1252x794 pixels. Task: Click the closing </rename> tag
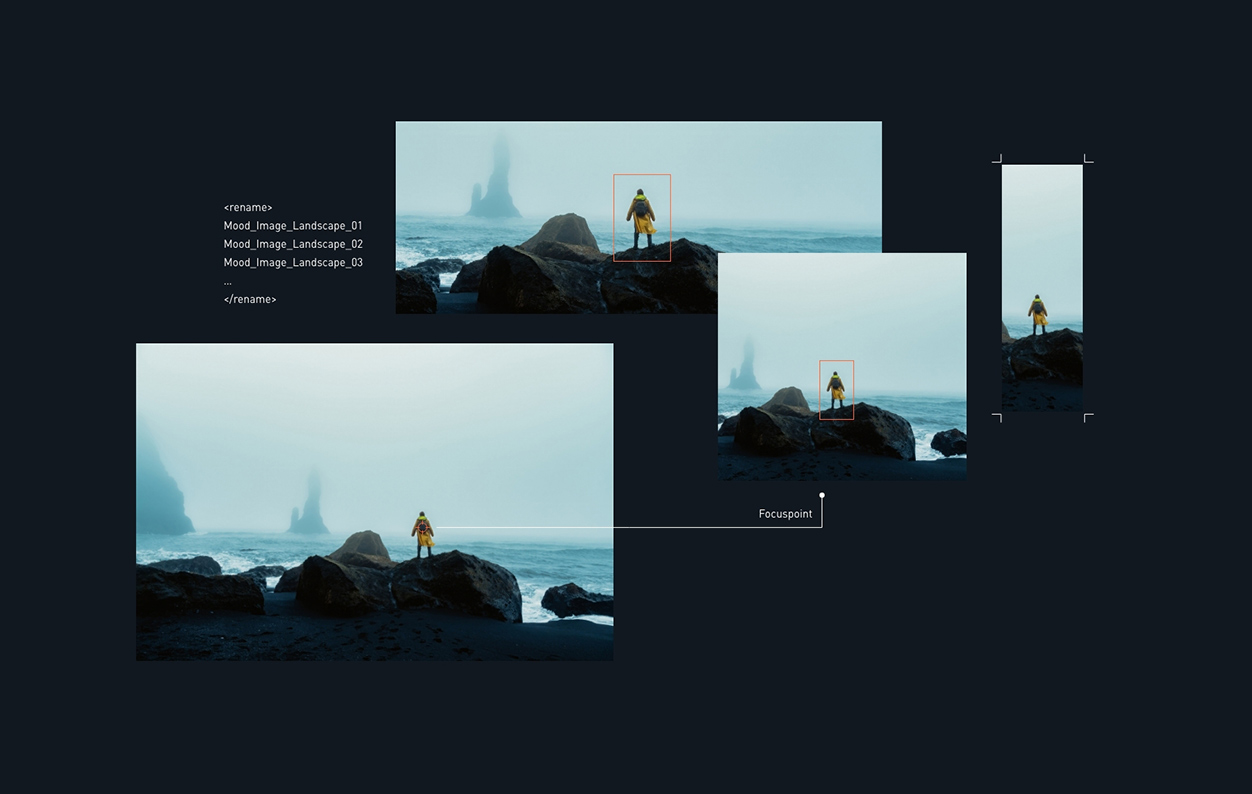click(x=250, y=299)
